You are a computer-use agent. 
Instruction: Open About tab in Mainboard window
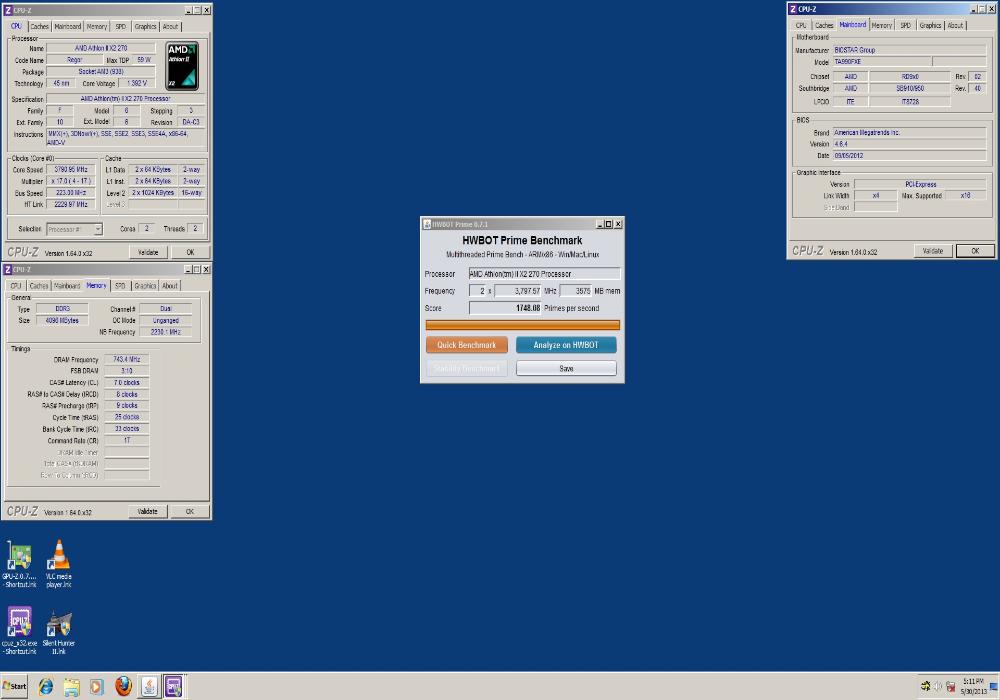(955, 25)
